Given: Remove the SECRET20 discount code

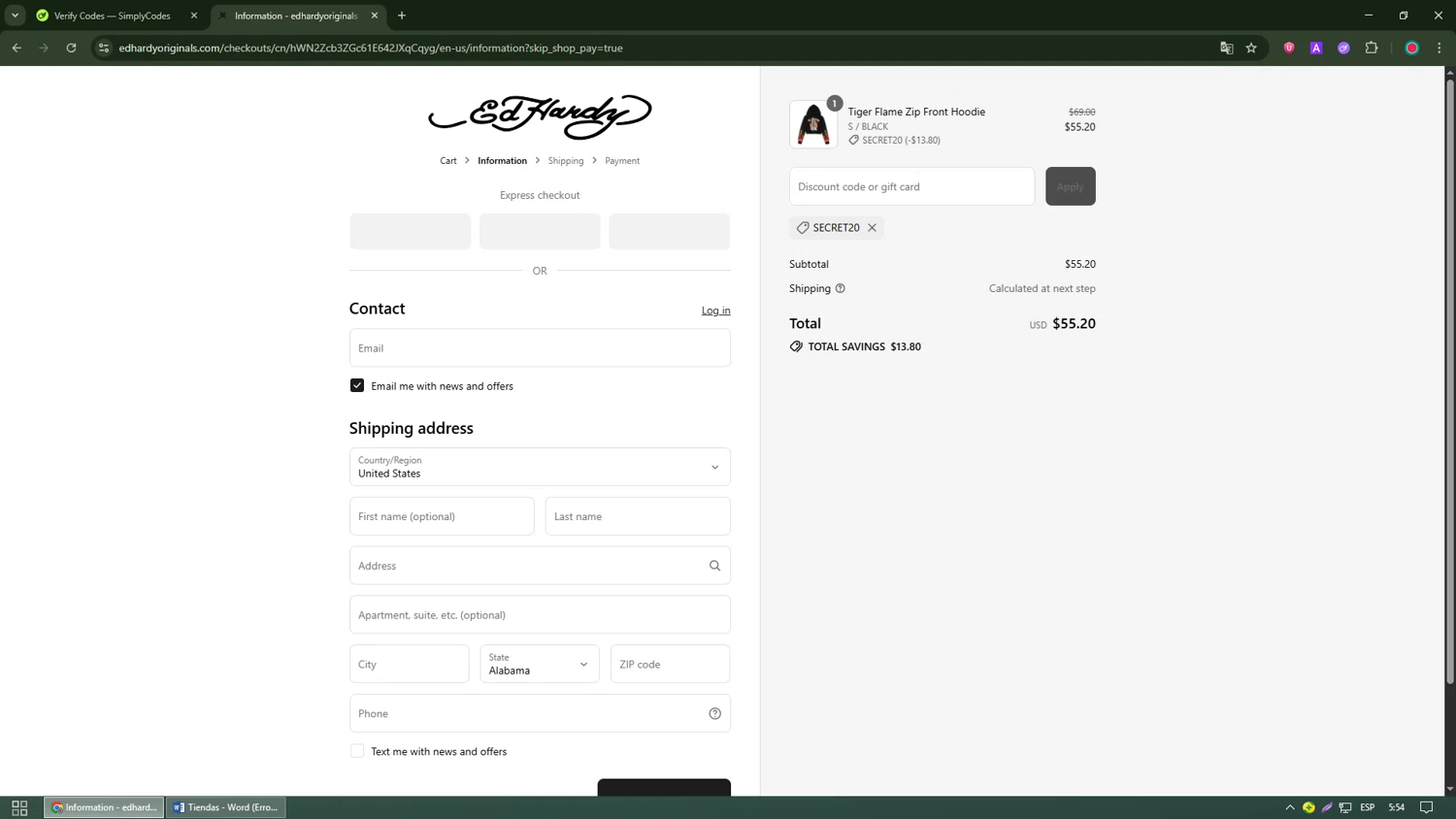Looking at the screenshot, I should point(872,228).
